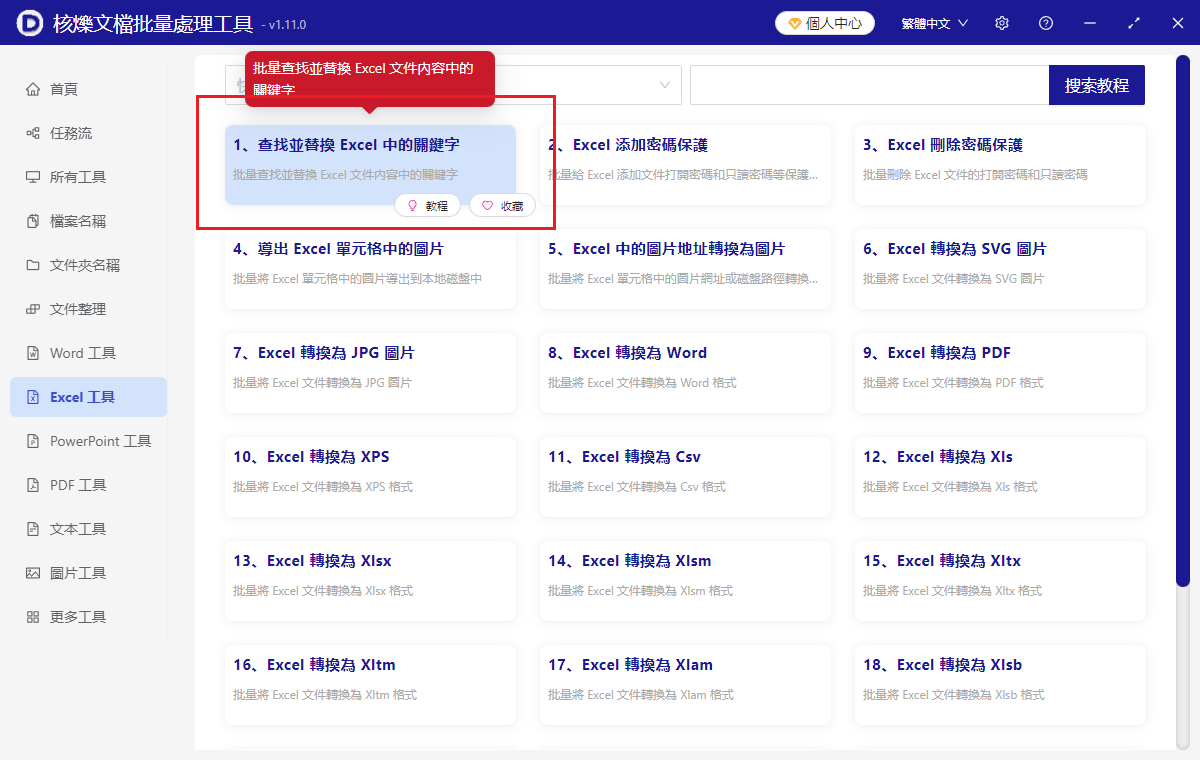
Task: Open Excel 轉換為 Xlsb tool
Action: coord(1000,685)
